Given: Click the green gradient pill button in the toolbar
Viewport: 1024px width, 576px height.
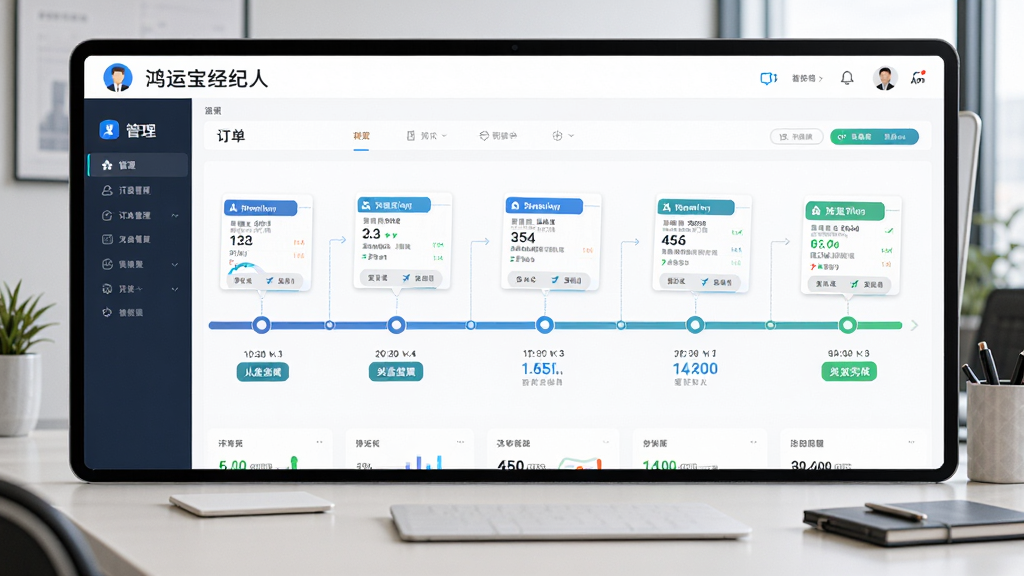Looking at the screenshot, I should [x=874, y=136].
